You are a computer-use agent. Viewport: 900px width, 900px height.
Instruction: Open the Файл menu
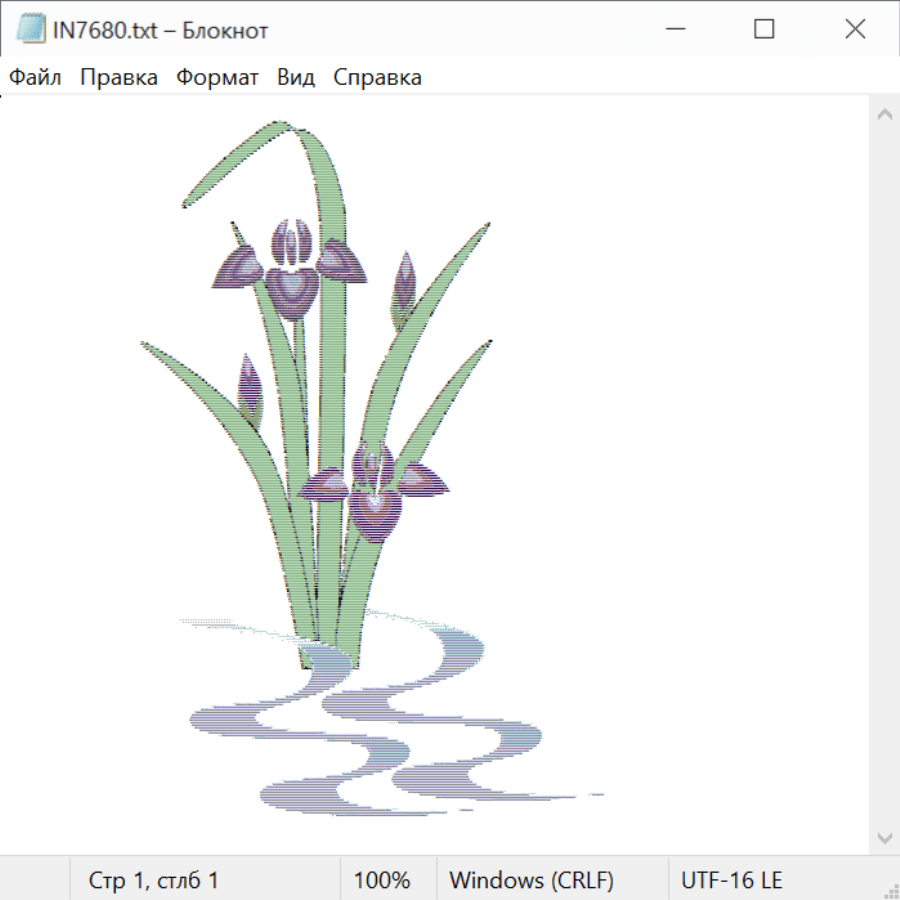[35, 78]
